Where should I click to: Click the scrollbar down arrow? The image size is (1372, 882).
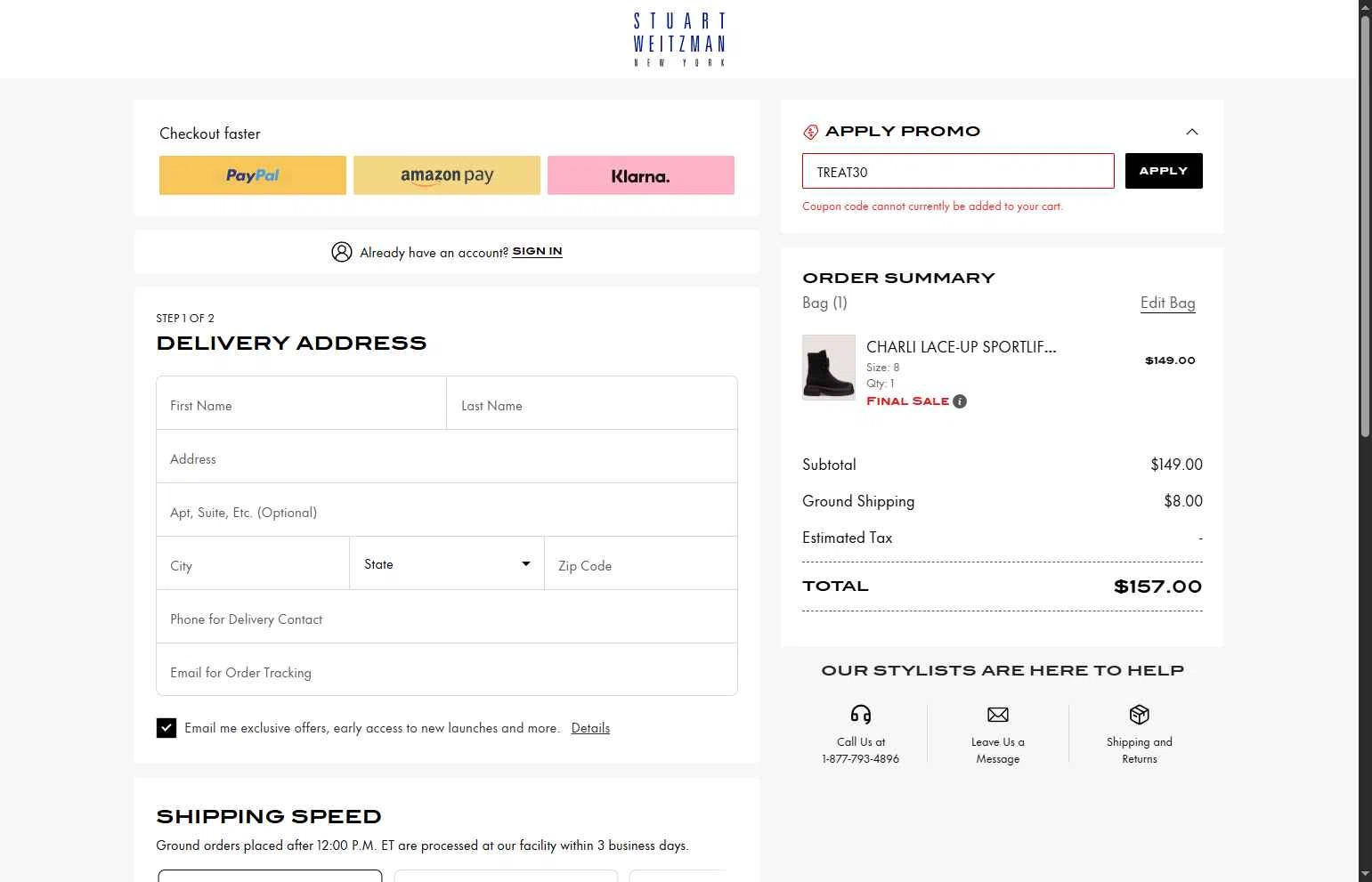click(x=1365, y=875)
